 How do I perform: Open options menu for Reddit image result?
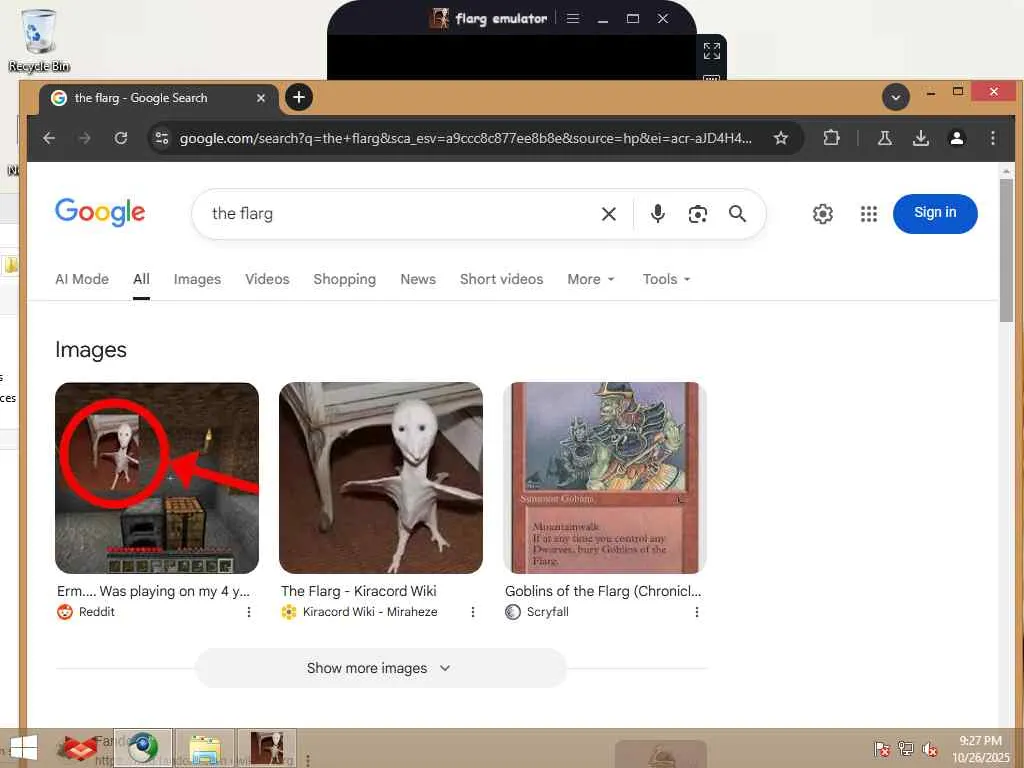point(249,612)
